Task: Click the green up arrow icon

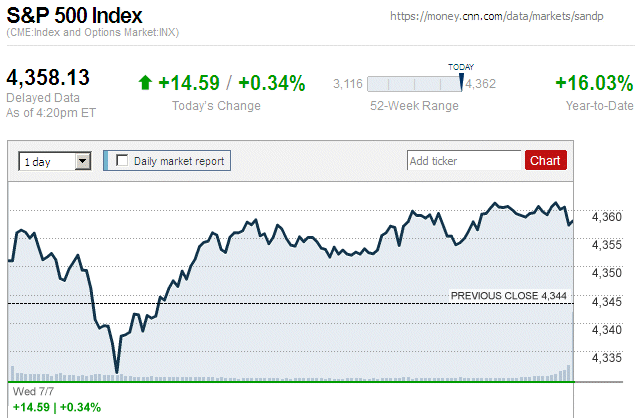Action: [x=146, y=83]
